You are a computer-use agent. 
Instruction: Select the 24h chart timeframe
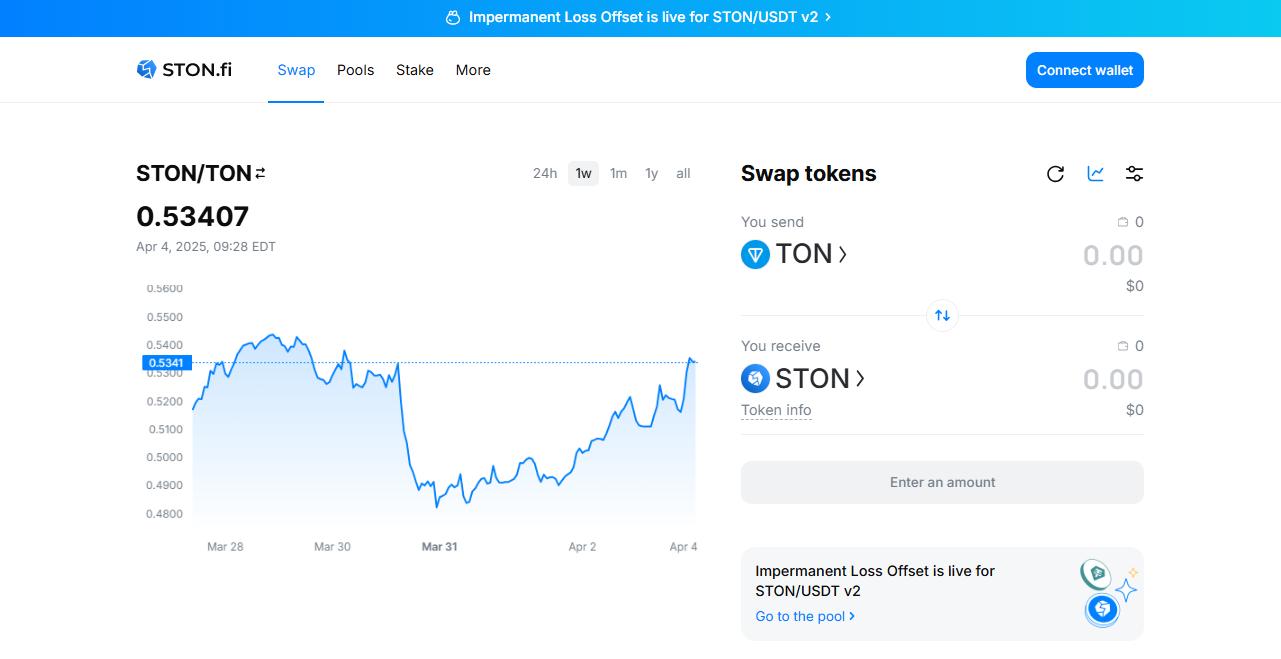point(545,173)
